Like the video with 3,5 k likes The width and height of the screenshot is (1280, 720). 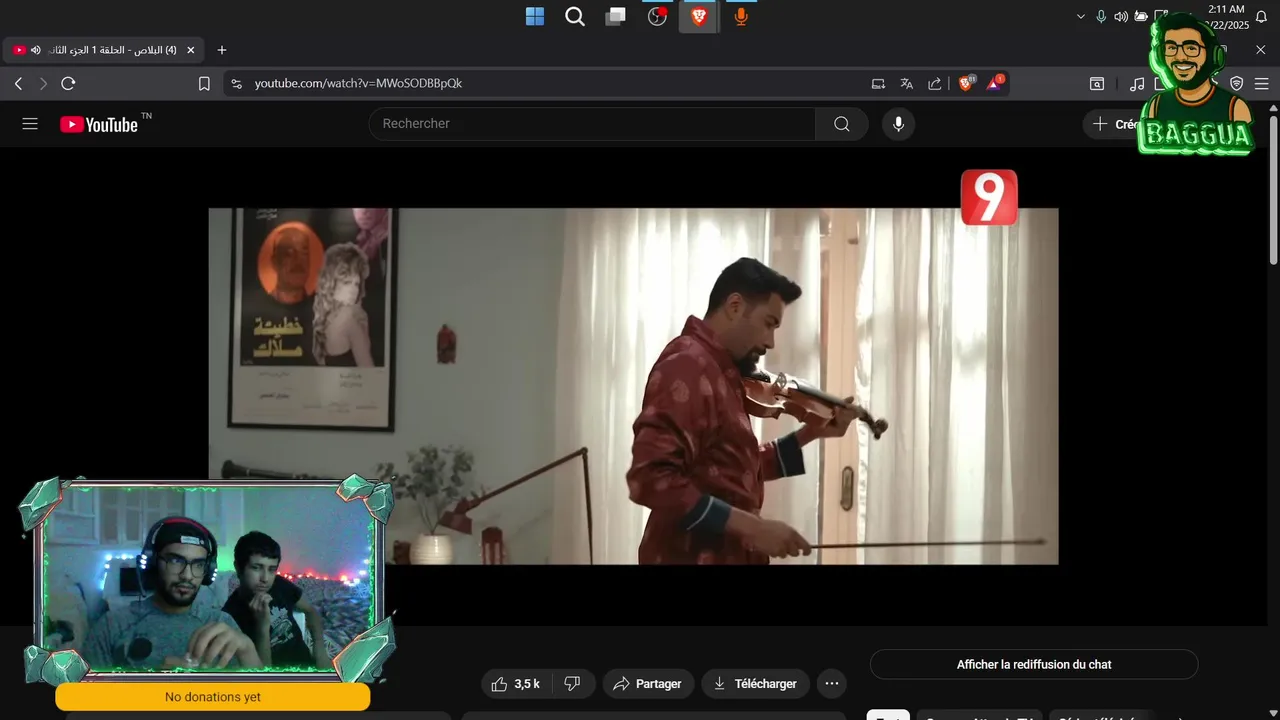pyautogui.click(x=515, y=684)
